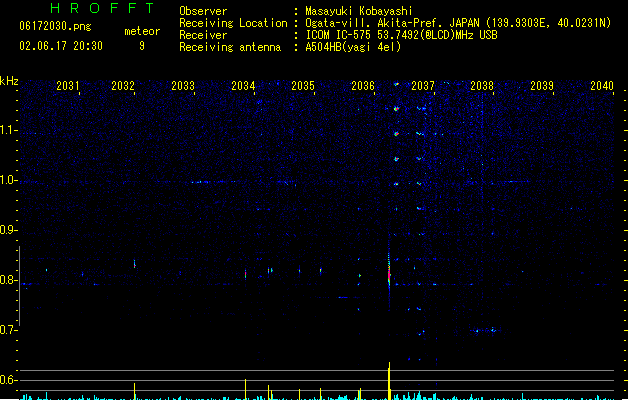Click the 0.8 kHz axis label
Image resolution: width=629 pixels, height=400 pixels.
[x=8, y=280]
